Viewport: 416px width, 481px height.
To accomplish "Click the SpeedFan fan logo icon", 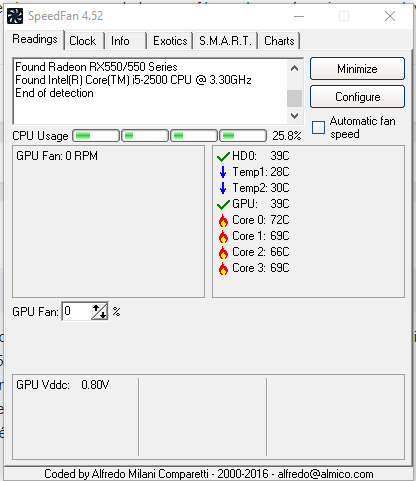I will [15, 16].
